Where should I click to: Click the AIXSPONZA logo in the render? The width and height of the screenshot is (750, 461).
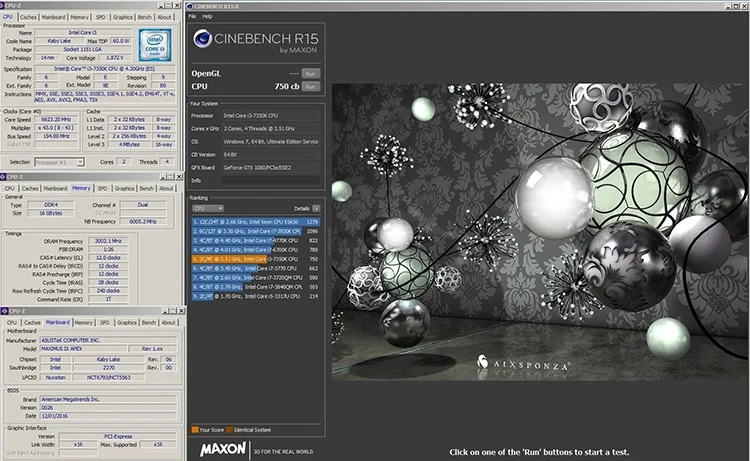pyautogui.click(x=523, y=364)
